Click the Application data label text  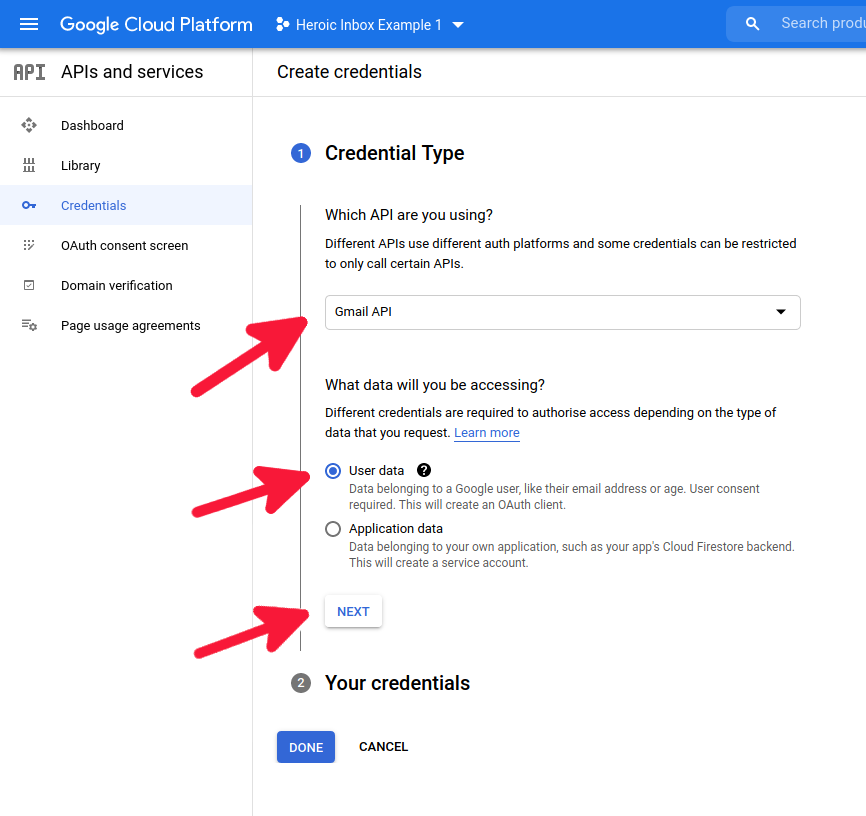[x=395, y=529]
